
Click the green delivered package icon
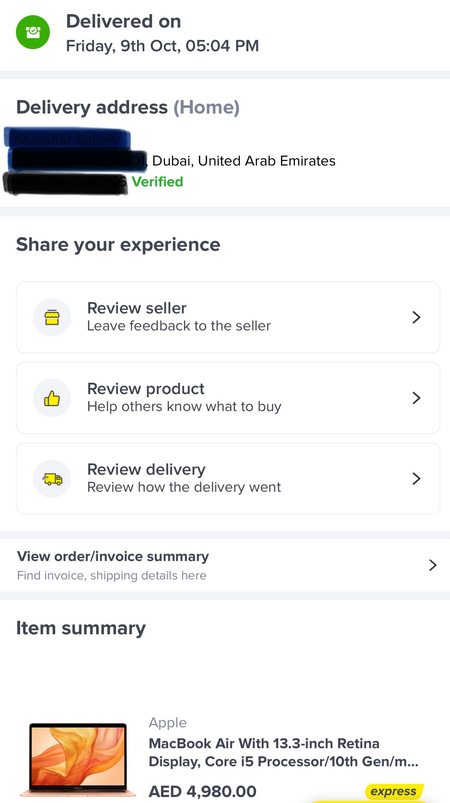(x=33, y=32)
